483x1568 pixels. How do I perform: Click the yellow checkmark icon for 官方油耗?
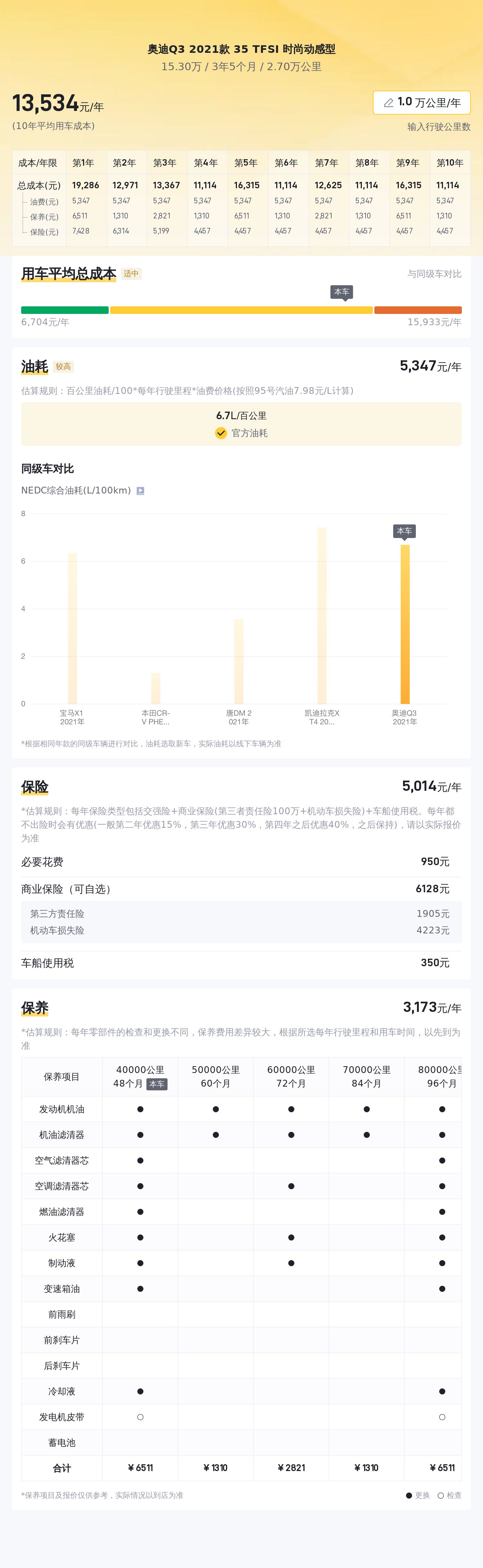point(221,433)
